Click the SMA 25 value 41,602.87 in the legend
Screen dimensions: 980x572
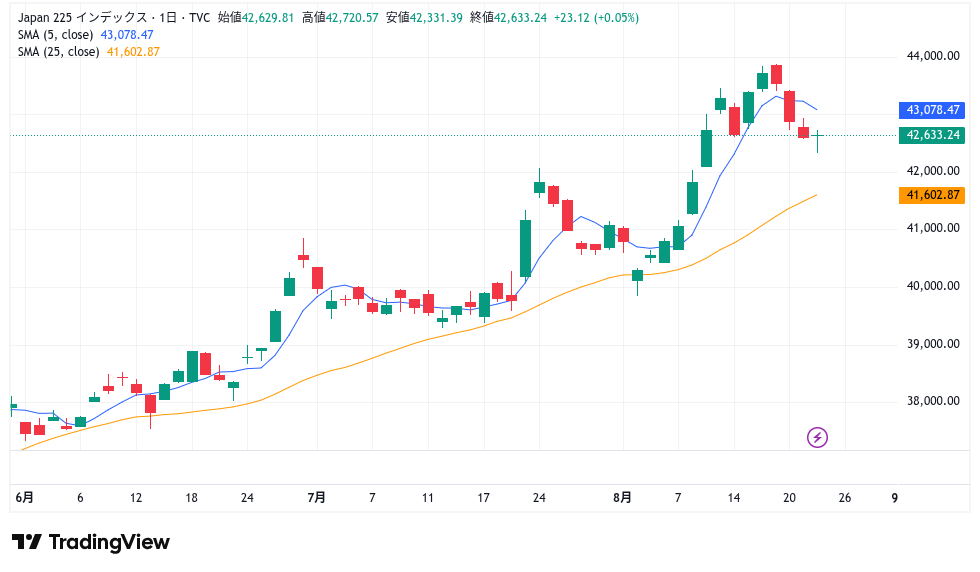pos(133,52)
